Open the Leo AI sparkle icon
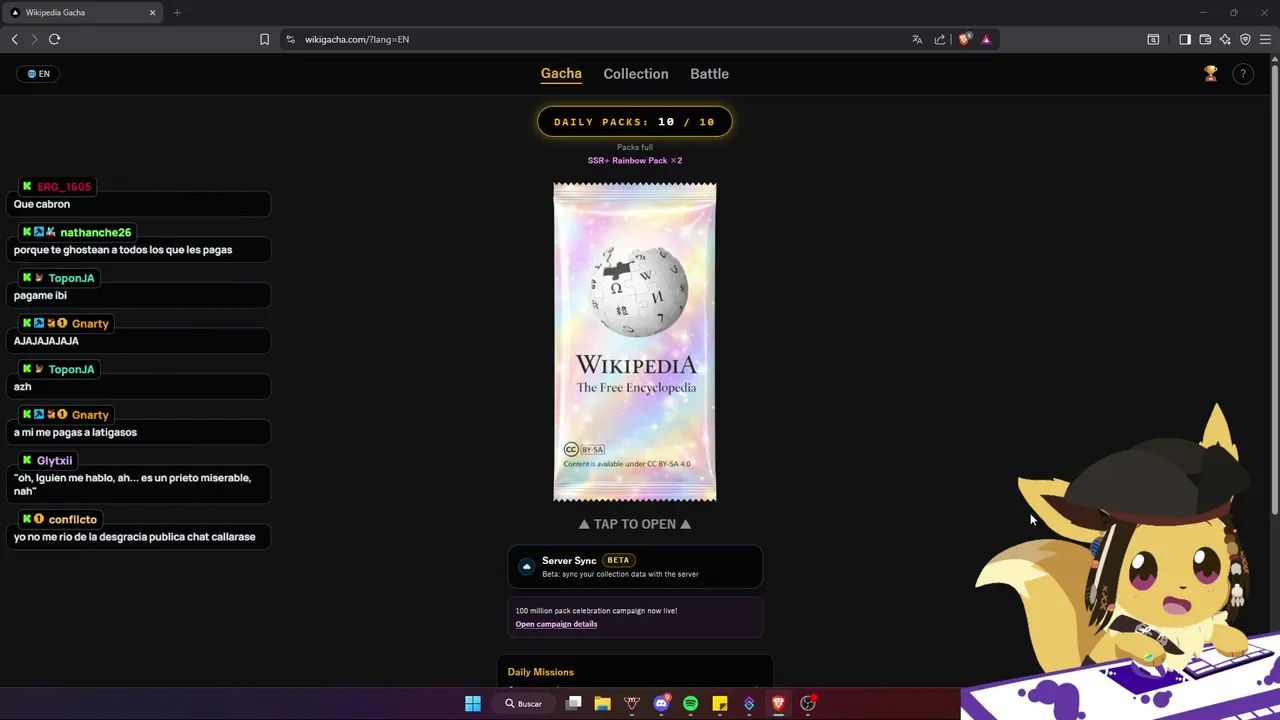 coord(1225,39)
